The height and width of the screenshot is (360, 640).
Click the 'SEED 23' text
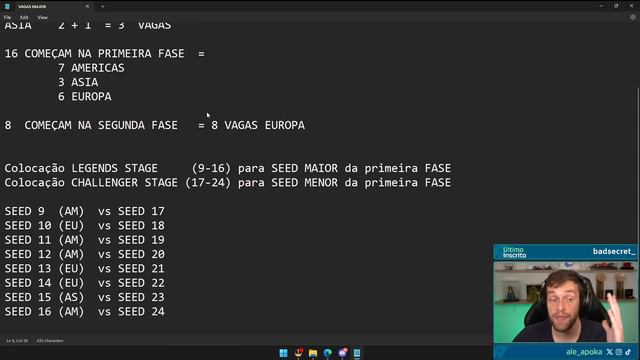(x=141, y=297)
